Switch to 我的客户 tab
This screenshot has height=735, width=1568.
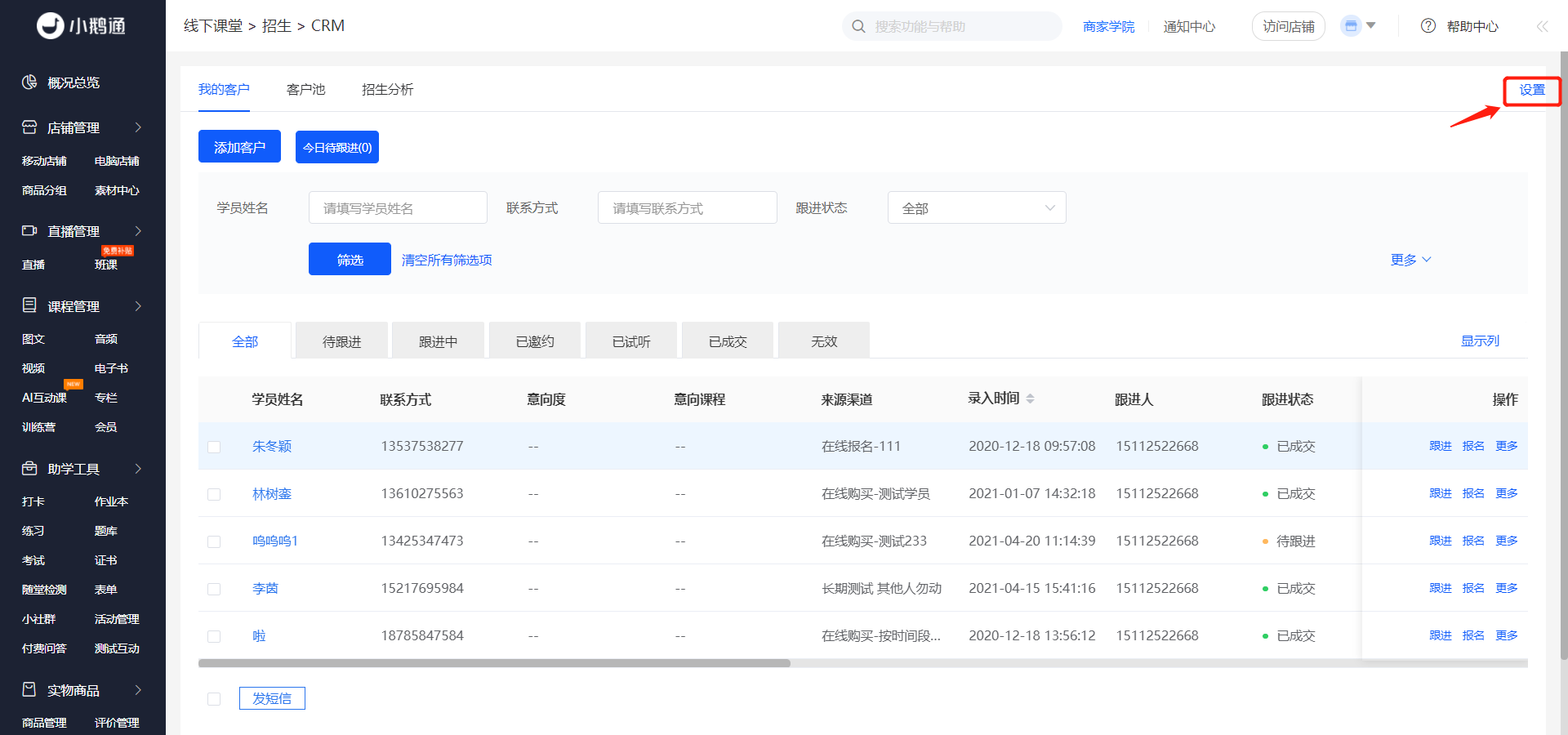click(224, 89)
